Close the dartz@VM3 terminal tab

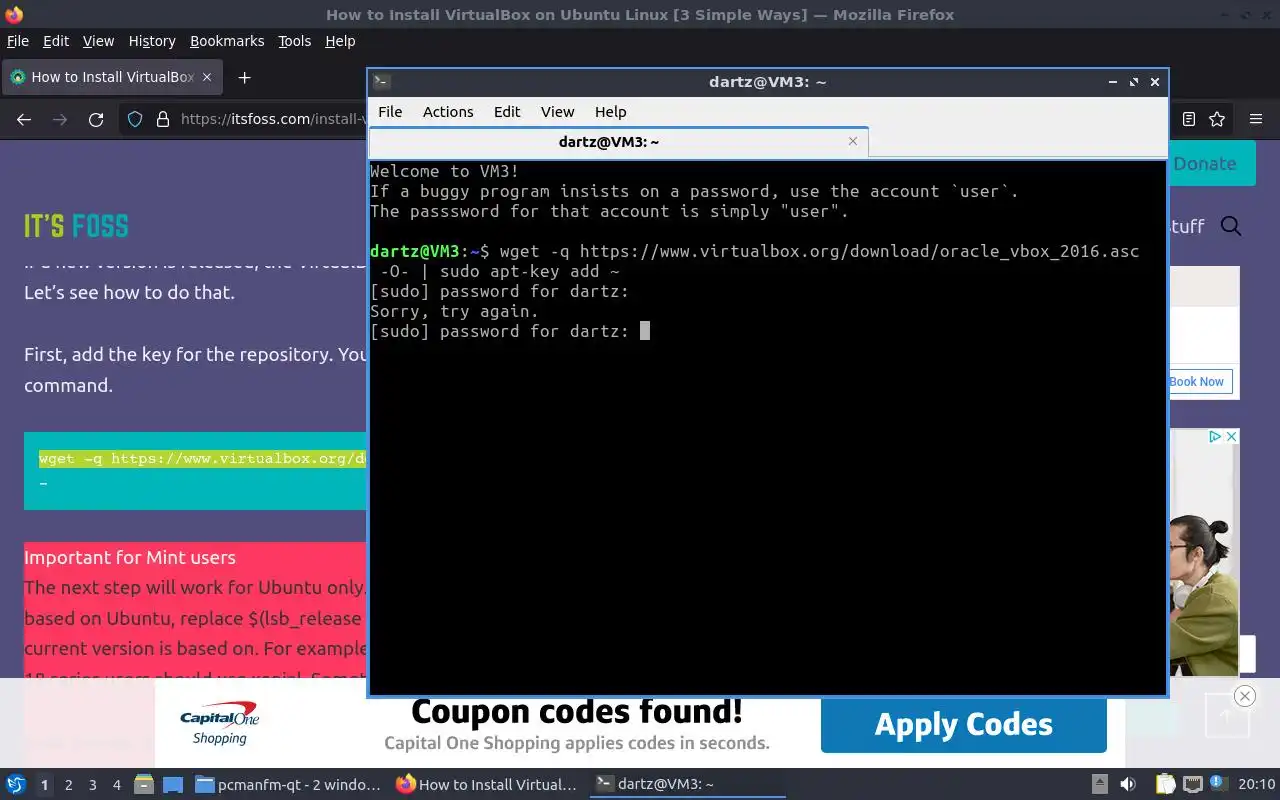coord(853,141)
